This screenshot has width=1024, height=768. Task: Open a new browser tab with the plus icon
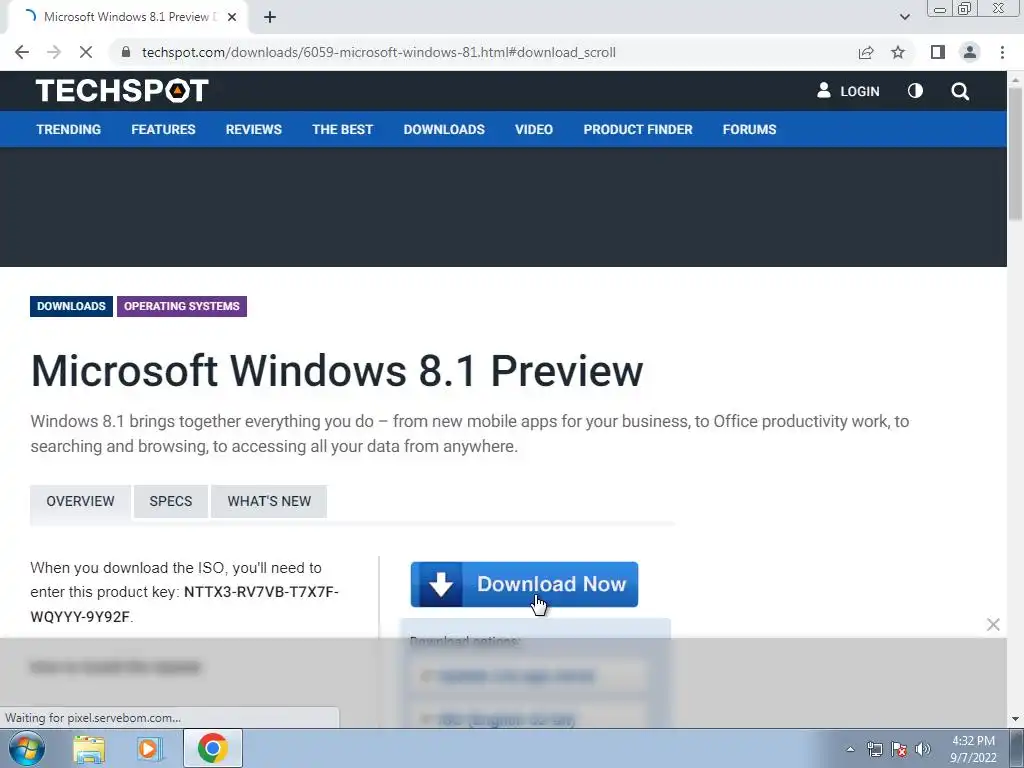pyautogui.click(x=270, y=17)
